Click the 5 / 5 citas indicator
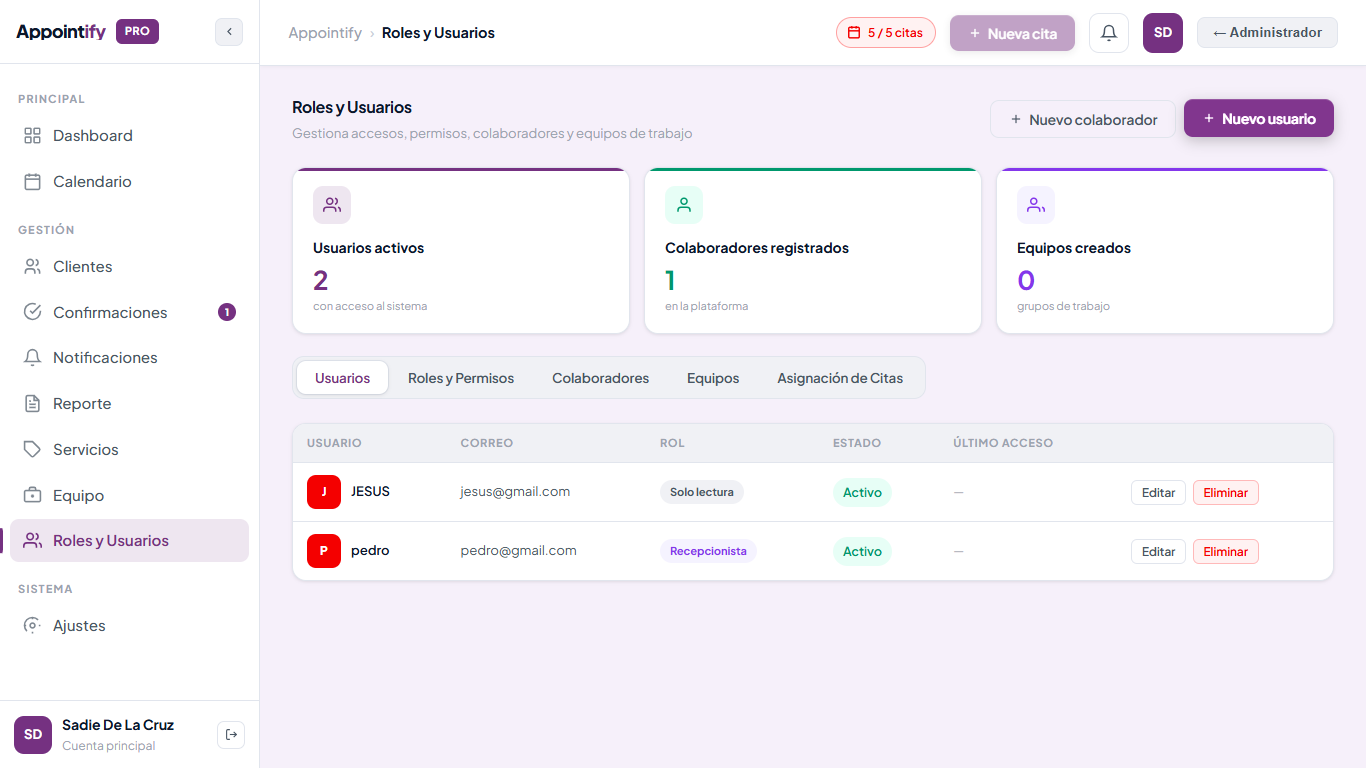The image size is (1366, 768). point(886,32)
